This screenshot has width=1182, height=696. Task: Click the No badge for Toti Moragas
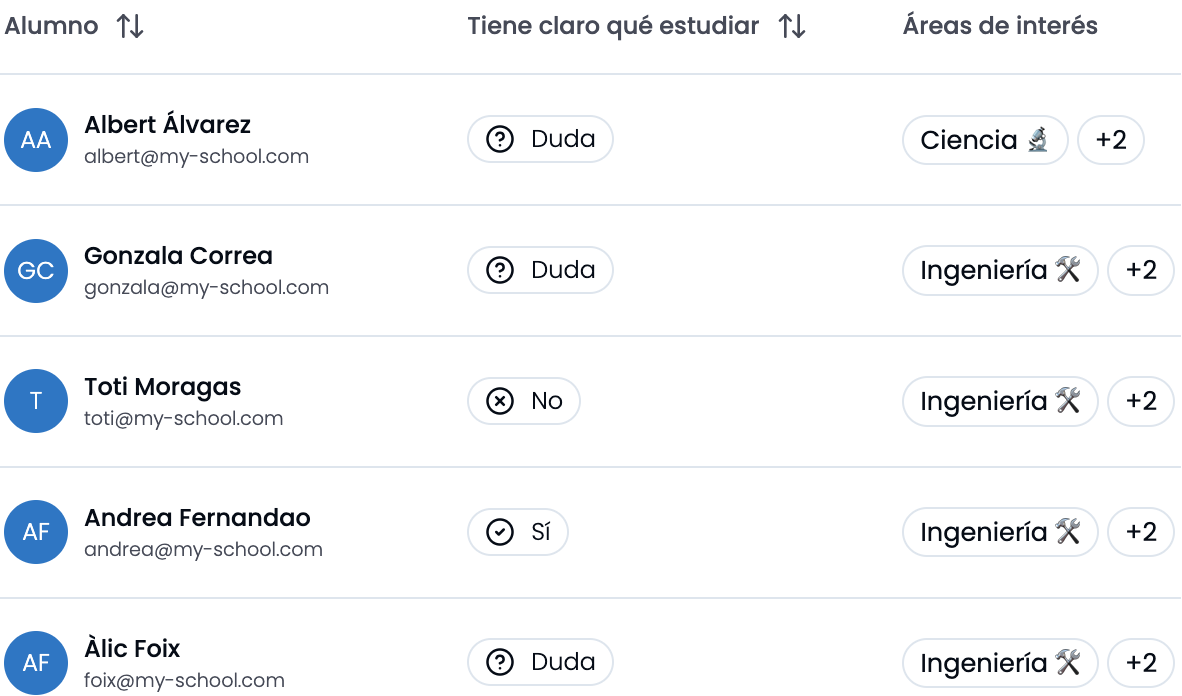[x=524, y=401]
